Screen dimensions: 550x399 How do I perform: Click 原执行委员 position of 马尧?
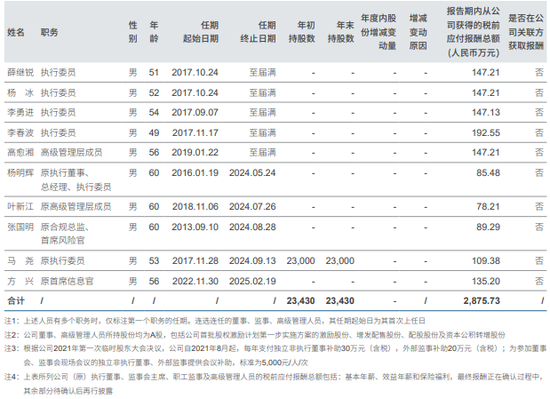coord(62,261)
